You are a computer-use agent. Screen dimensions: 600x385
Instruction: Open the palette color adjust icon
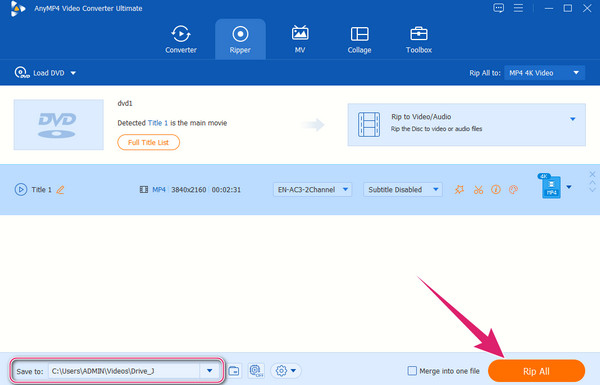point(514,189)
